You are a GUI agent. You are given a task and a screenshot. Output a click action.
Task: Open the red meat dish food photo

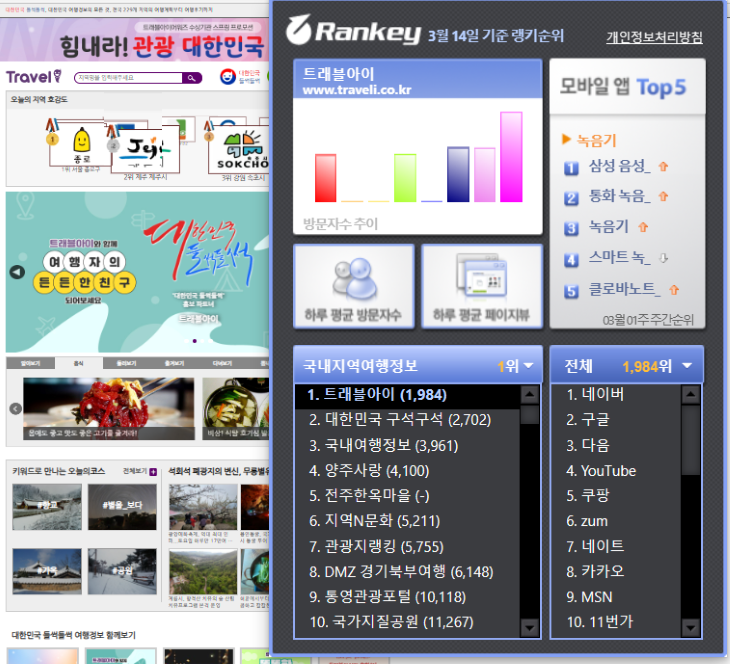pos(109,408)
